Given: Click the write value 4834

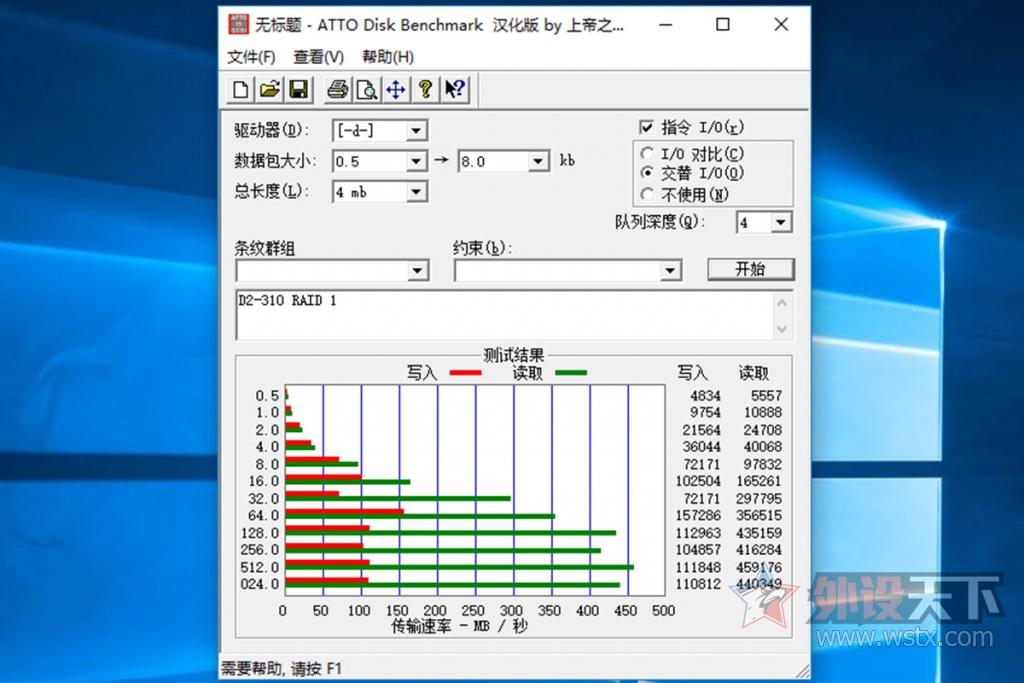Looking at the screenshot, I should 705,396.
